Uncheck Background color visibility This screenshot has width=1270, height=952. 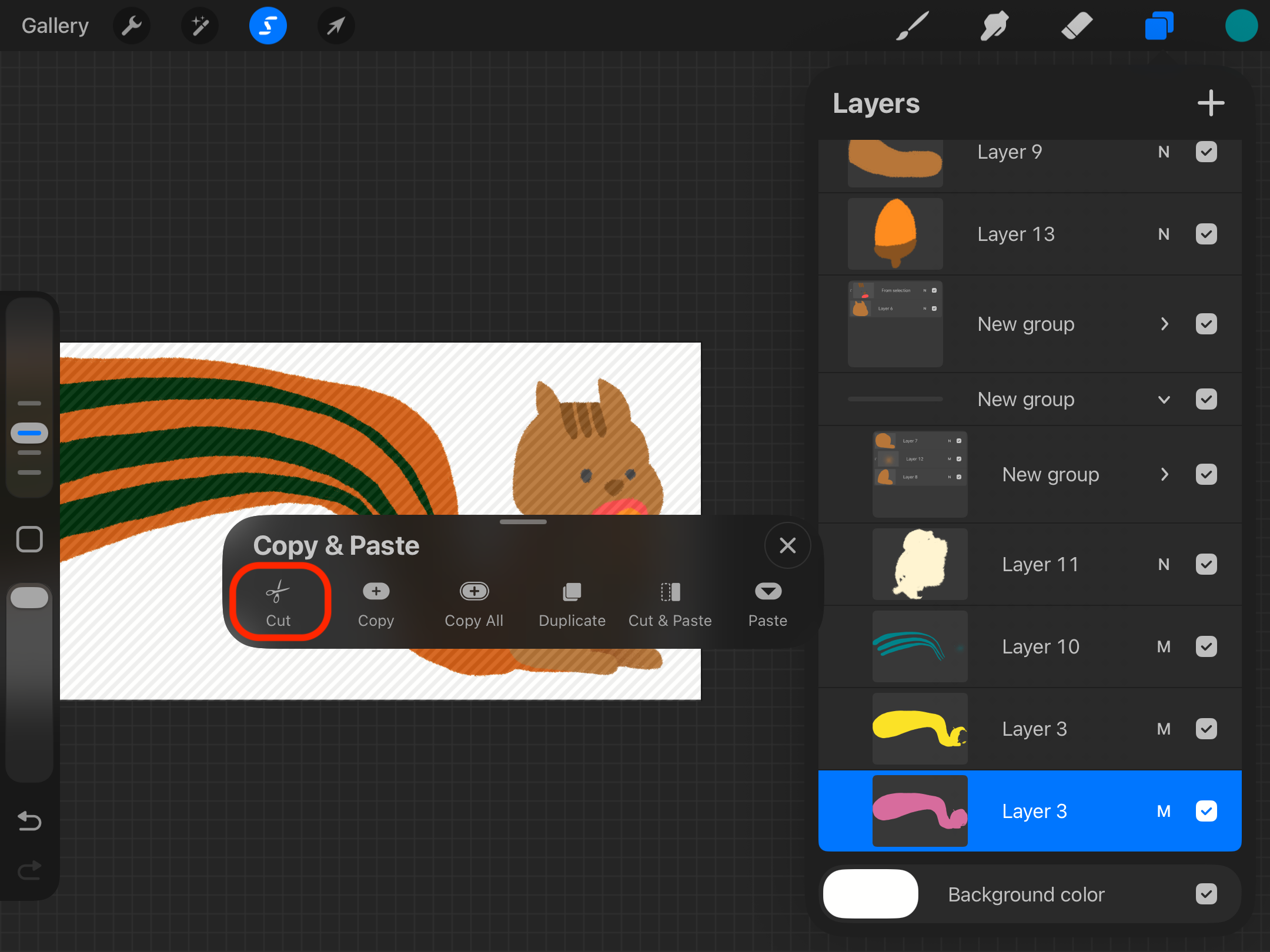[1206, 894]
